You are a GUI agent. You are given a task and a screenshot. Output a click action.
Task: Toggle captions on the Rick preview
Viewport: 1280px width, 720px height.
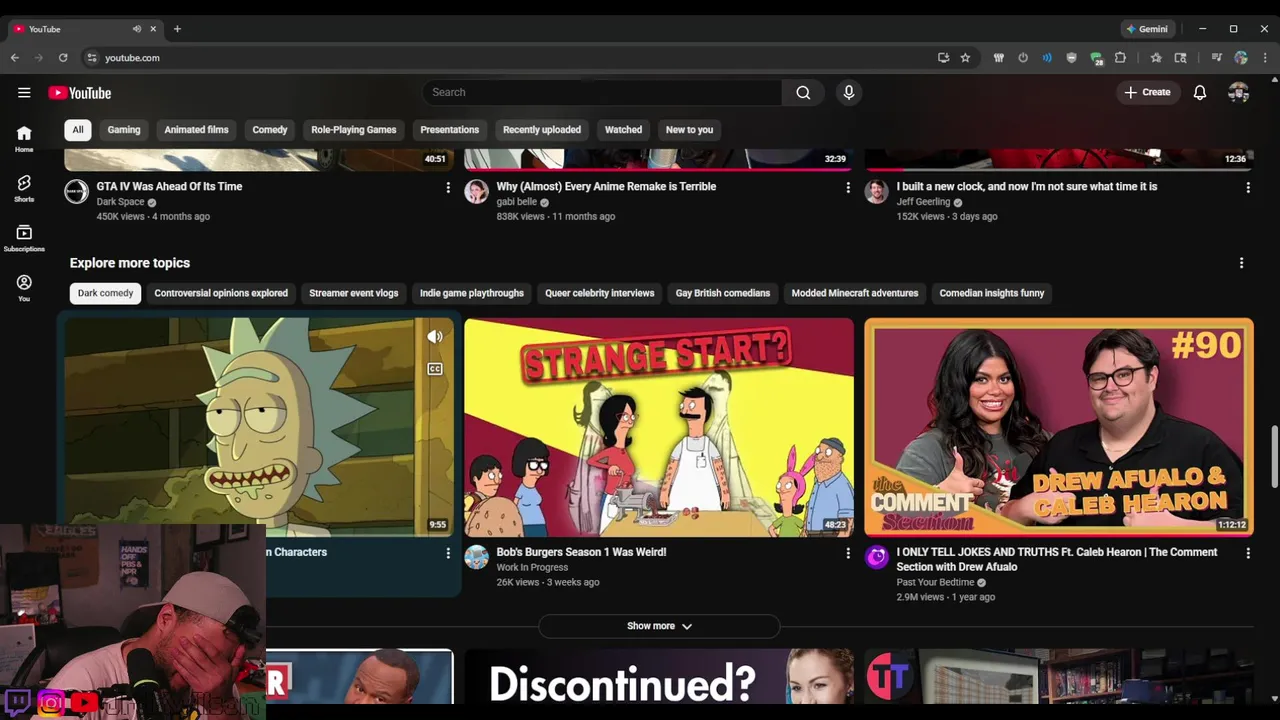pyautogui.click(x=435, y=369)
